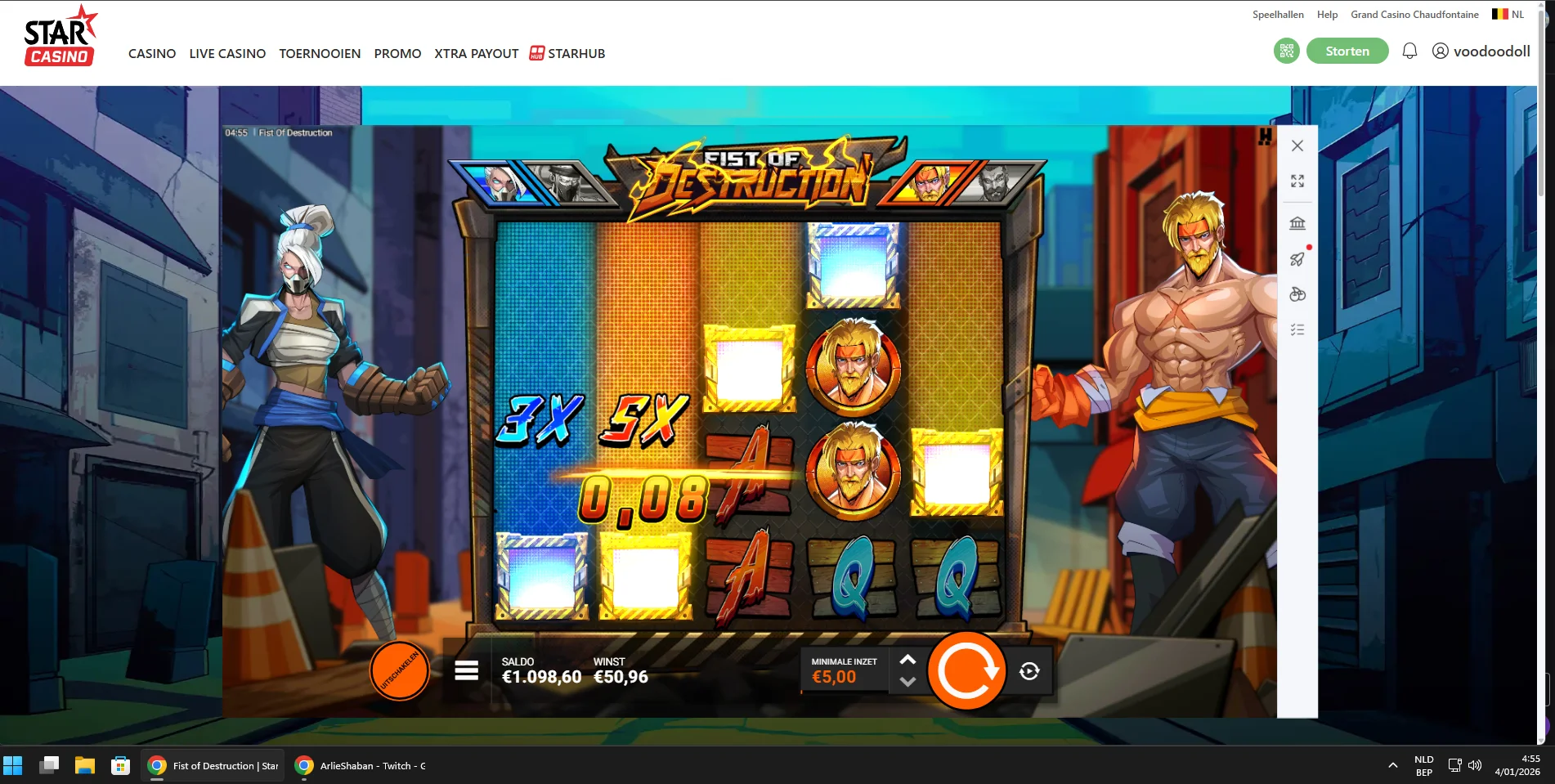Open the Windows Start menu
The image size is (1555, 784).
(13, 765)
